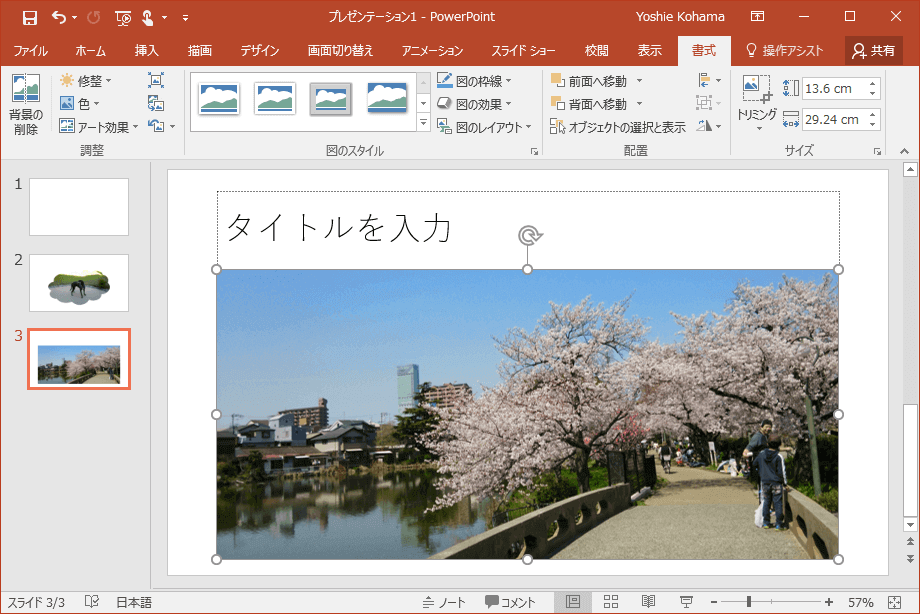Click the Share (共有) button
The height and width of the screenshot is (614, 920).
[x=872, y=51]
